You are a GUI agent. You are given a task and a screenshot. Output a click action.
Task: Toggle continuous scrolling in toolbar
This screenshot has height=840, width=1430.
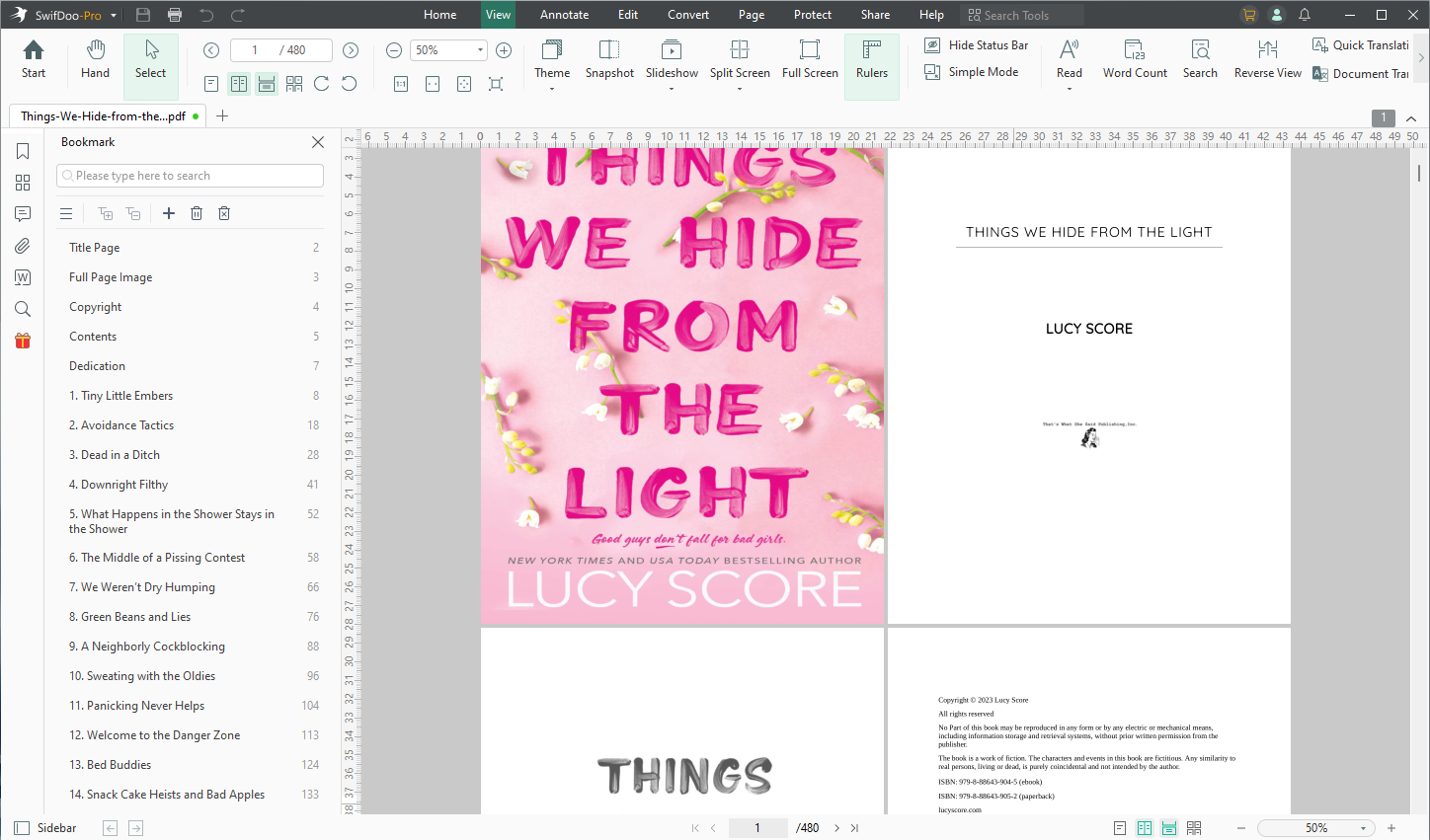pyautogui.click(x=267, y=84)
